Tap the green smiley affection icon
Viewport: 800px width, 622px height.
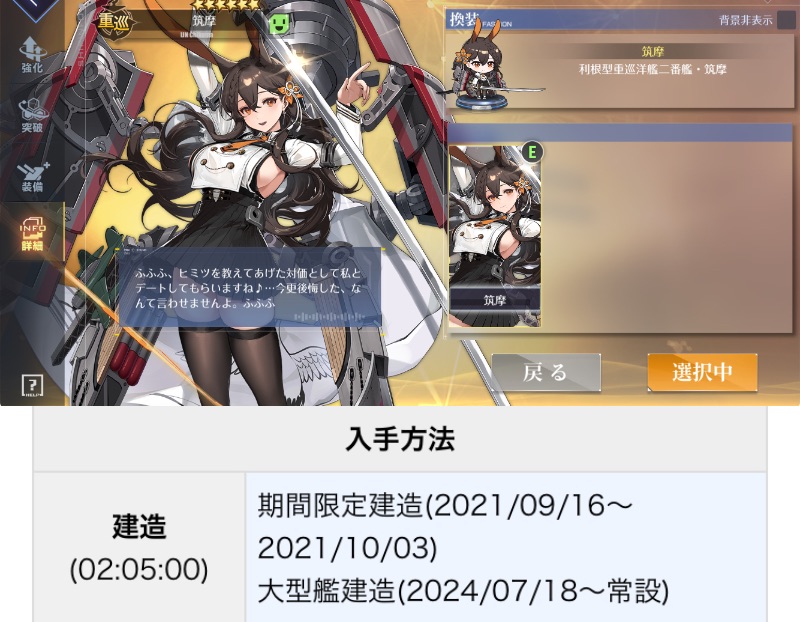(279, 23)
